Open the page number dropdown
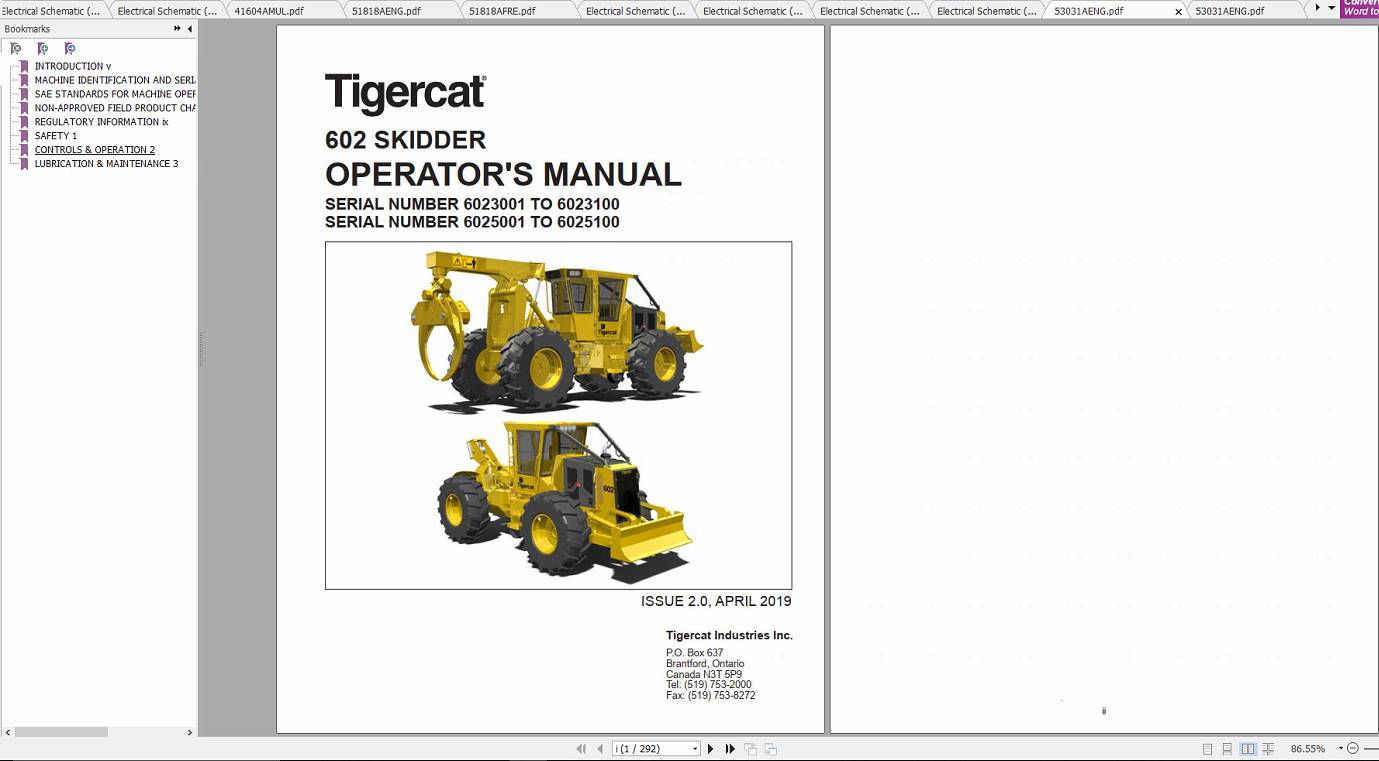Image resolution: width=1379 pixels, height=761 pixels. [x=694, y=748]
